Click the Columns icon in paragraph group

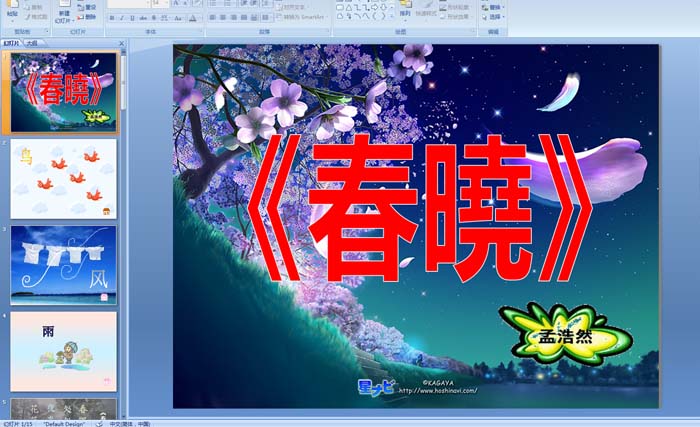tap(266, 17)
